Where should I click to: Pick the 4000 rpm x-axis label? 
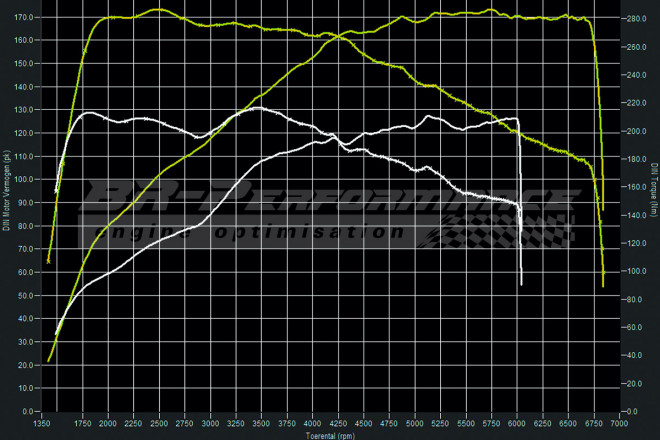tap(313, 423)
